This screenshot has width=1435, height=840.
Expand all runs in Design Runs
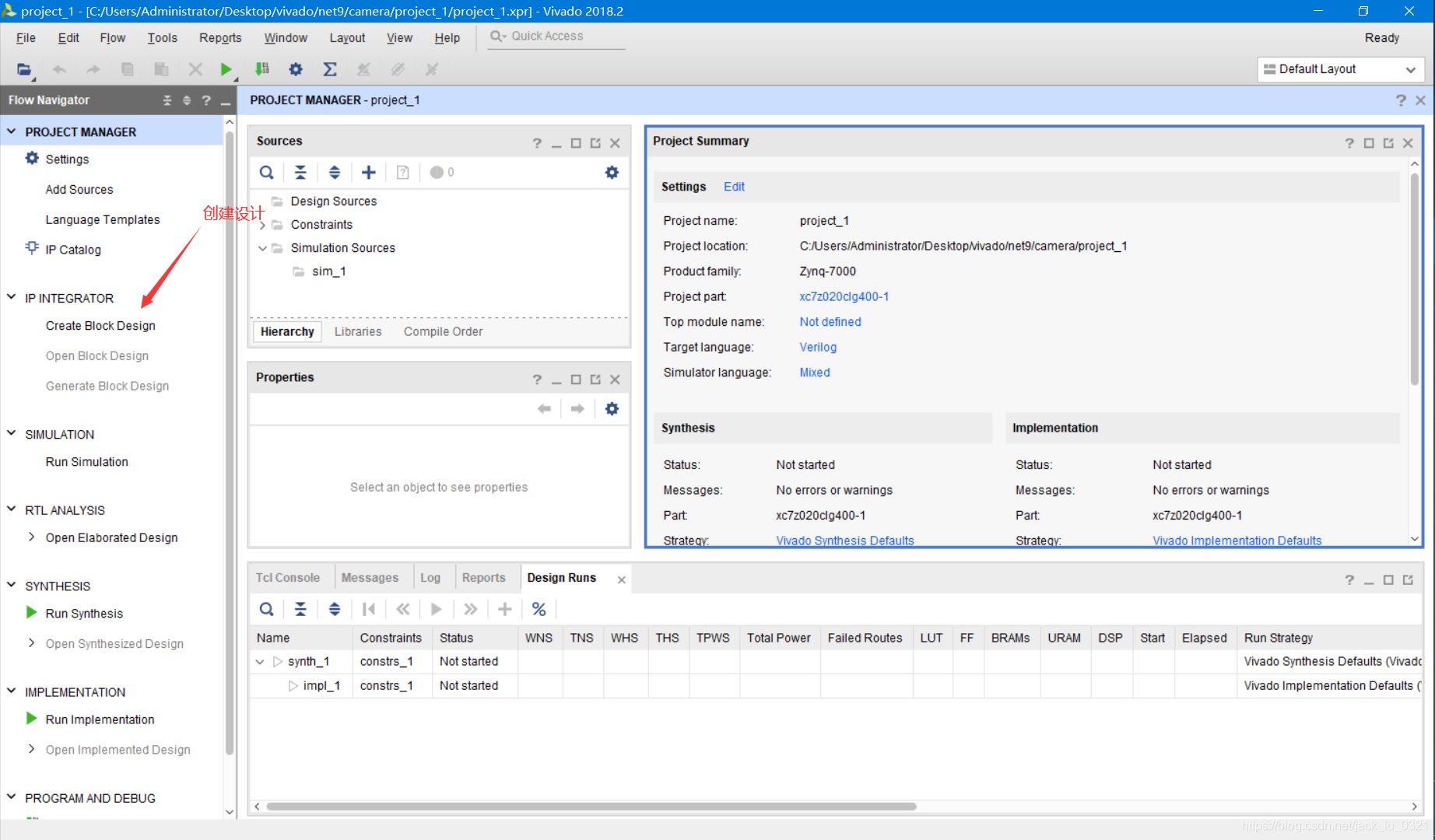[335, 609]
